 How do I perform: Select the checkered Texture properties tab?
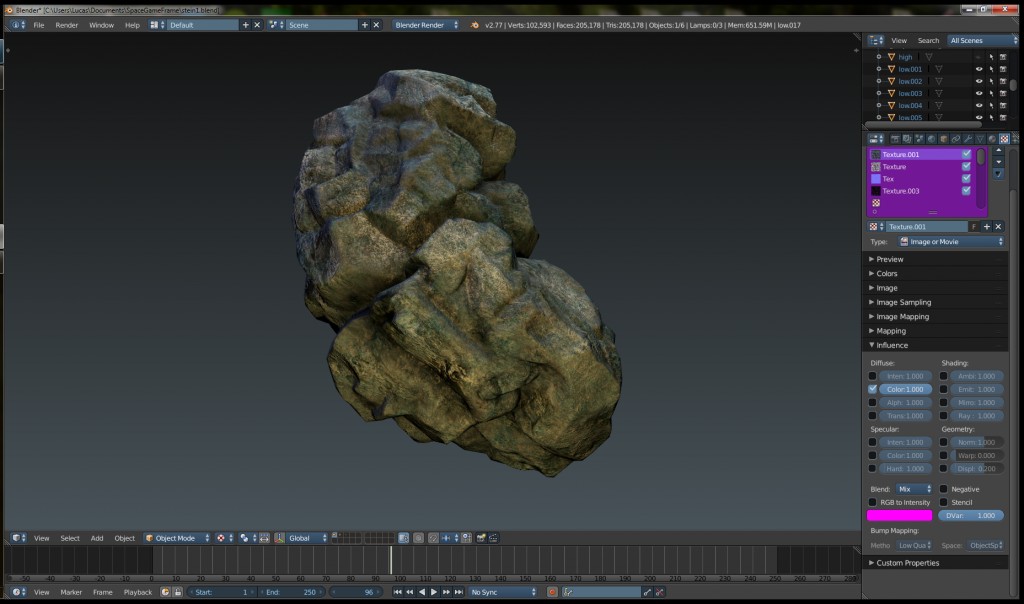coord(1004,139)
